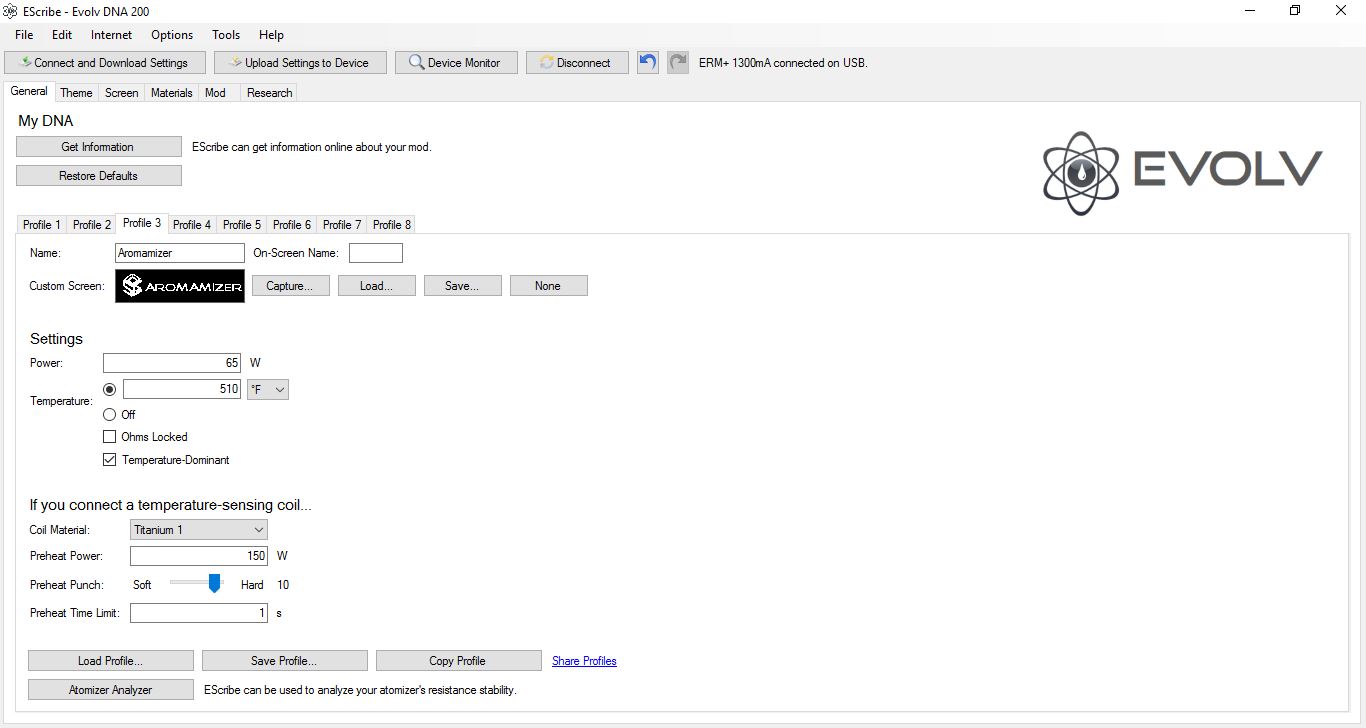Click the undo arrow icon in toolbar
Image resolution: width=1366 pixels, height=728 pixels.
[x=648, y=62]
